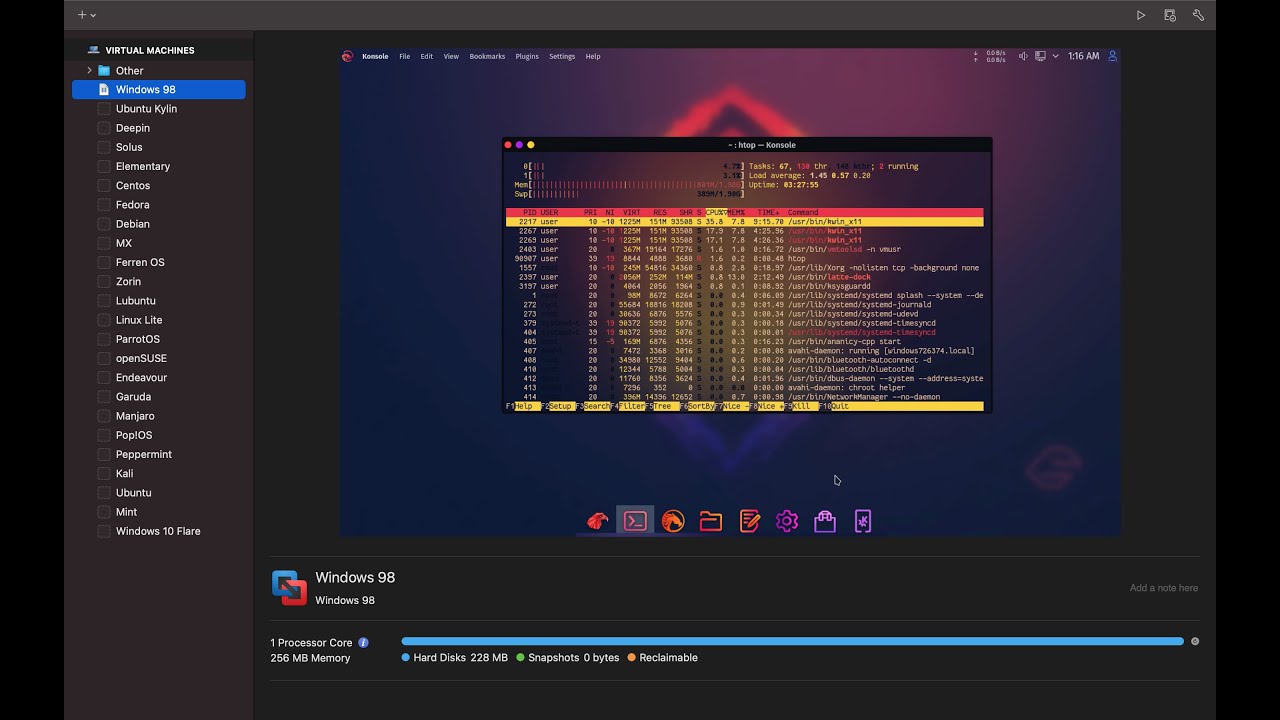Click the Add a note here field
1280x720 pixels.
[1164, 588]
